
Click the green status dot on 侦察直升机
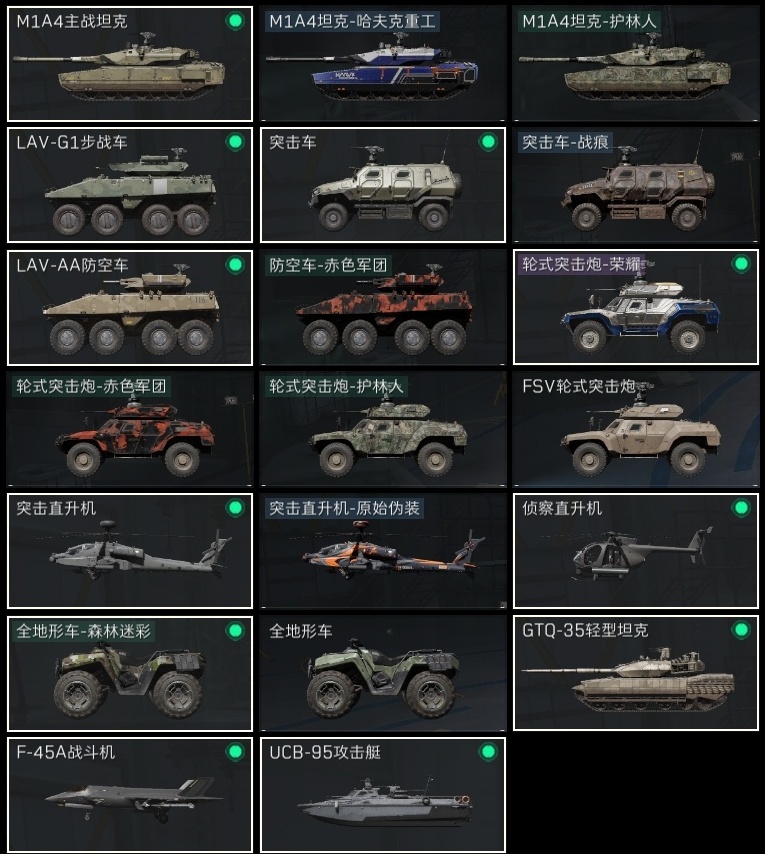741,508
